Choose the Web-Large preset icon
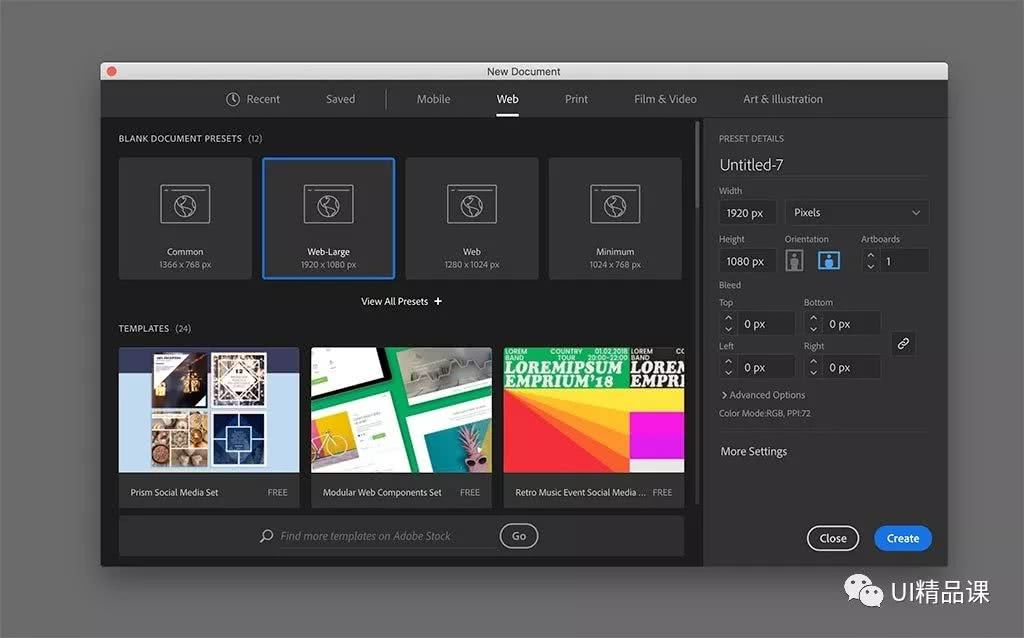Image resolution: width=1024 pixels, height=638 pixels. [328, 204]
